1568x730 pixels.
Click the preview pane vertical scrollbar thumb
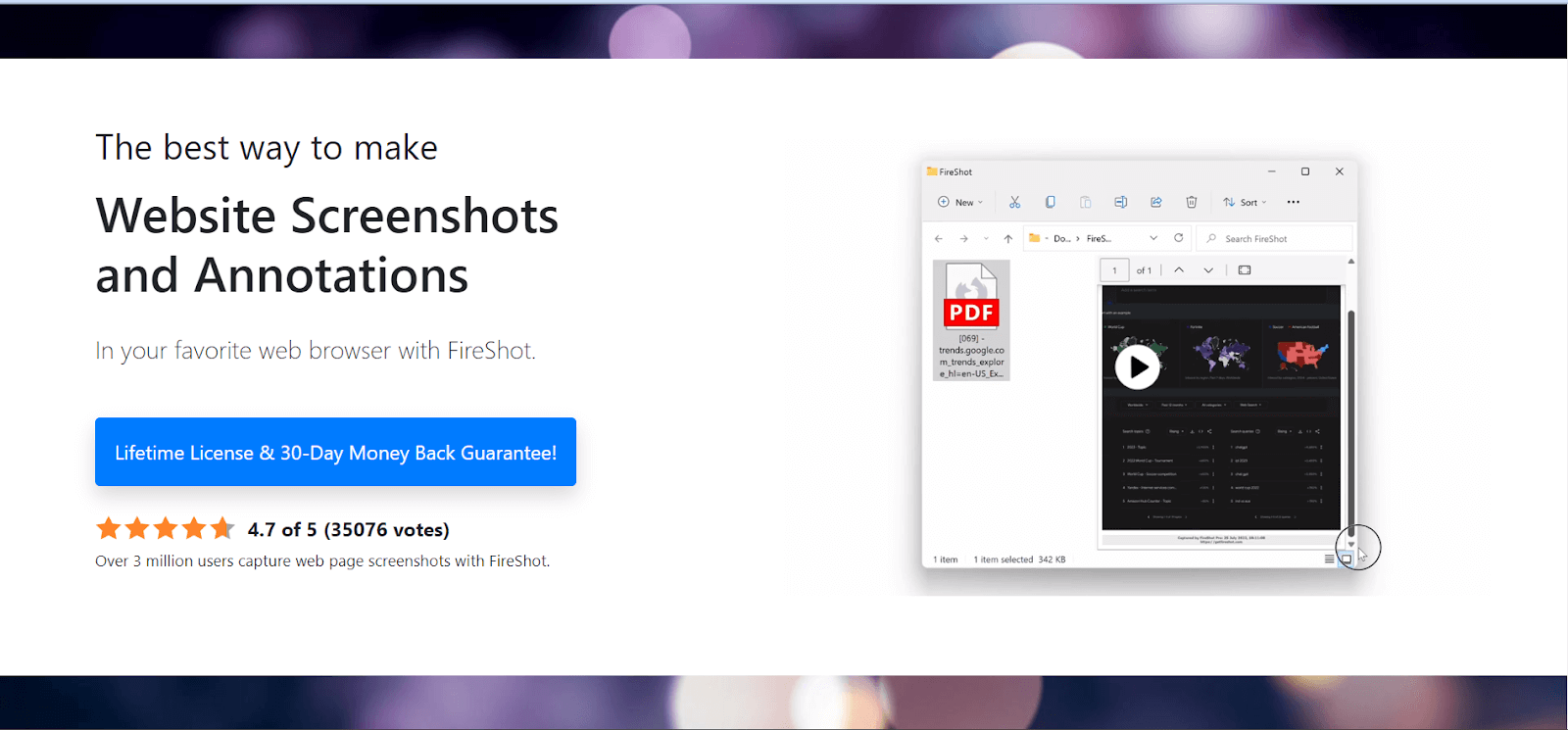[1351, 421]
